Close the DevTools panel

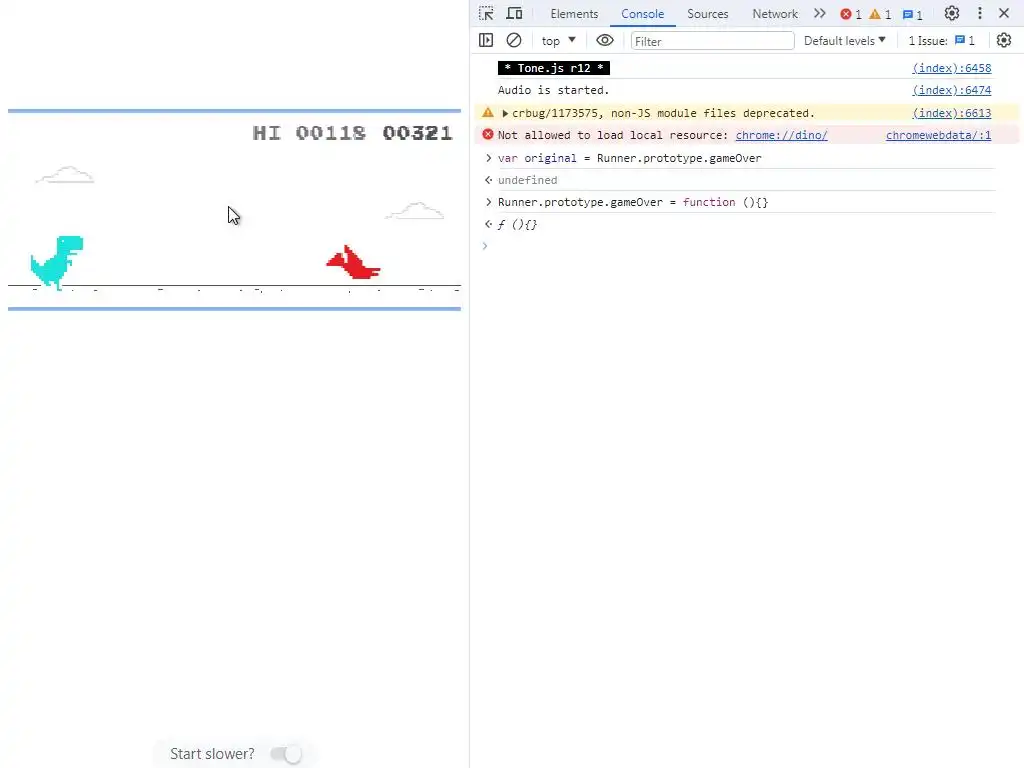(1004, 13)
